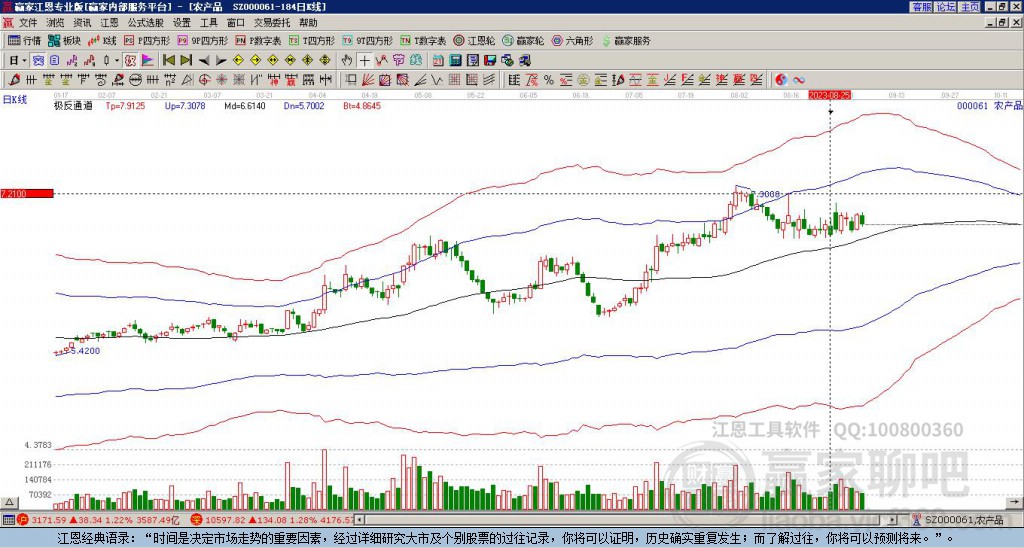
Task: Open the calculator icon
Action: click(x=456, y=61)
